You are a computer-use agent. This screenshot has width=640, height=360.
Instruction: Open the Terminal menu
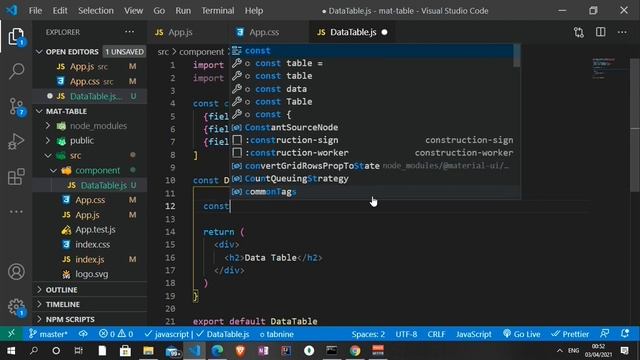coord(218,11)
